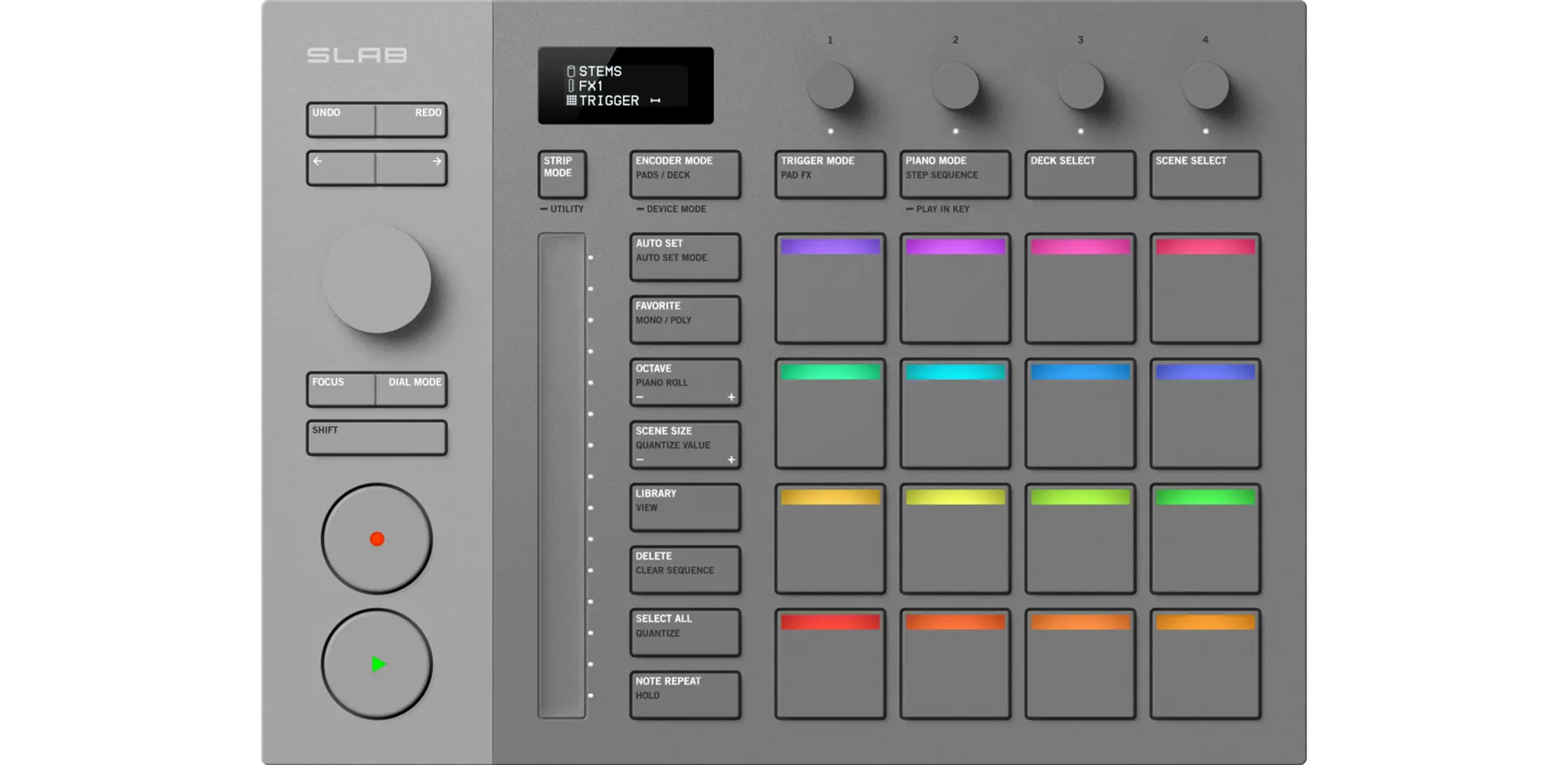Screen dimensions: 1568x765
Task: Toggle Strip Mode button
Action: tap(562, 174)
